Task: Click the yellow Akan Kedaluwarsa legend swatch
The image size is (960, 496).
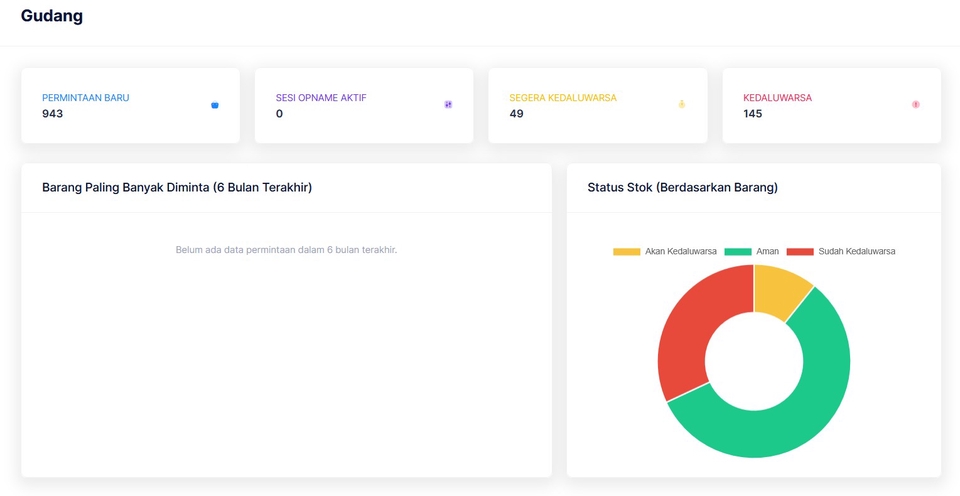Action: [x=626, y=251]
